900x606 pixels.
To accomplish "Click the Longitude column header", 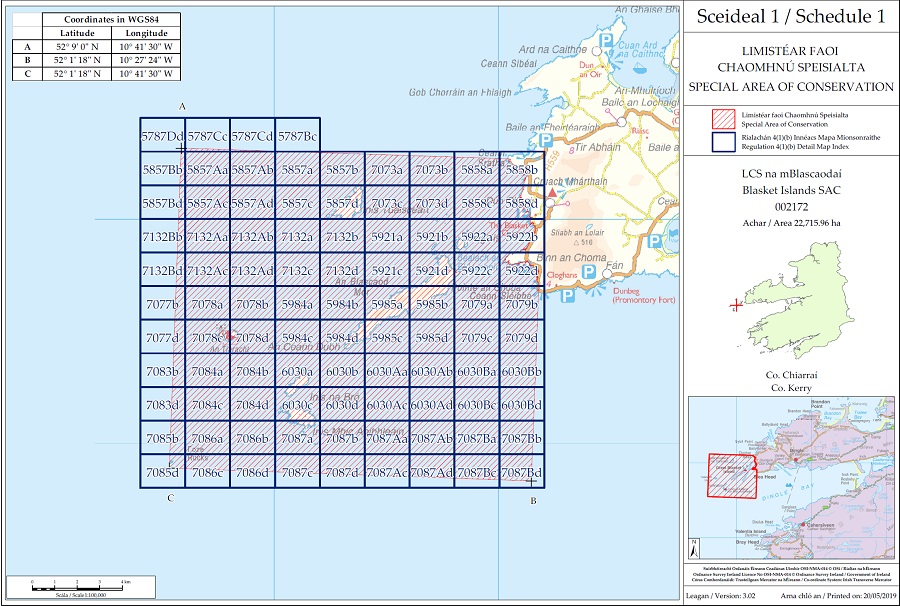I will 146,33.
